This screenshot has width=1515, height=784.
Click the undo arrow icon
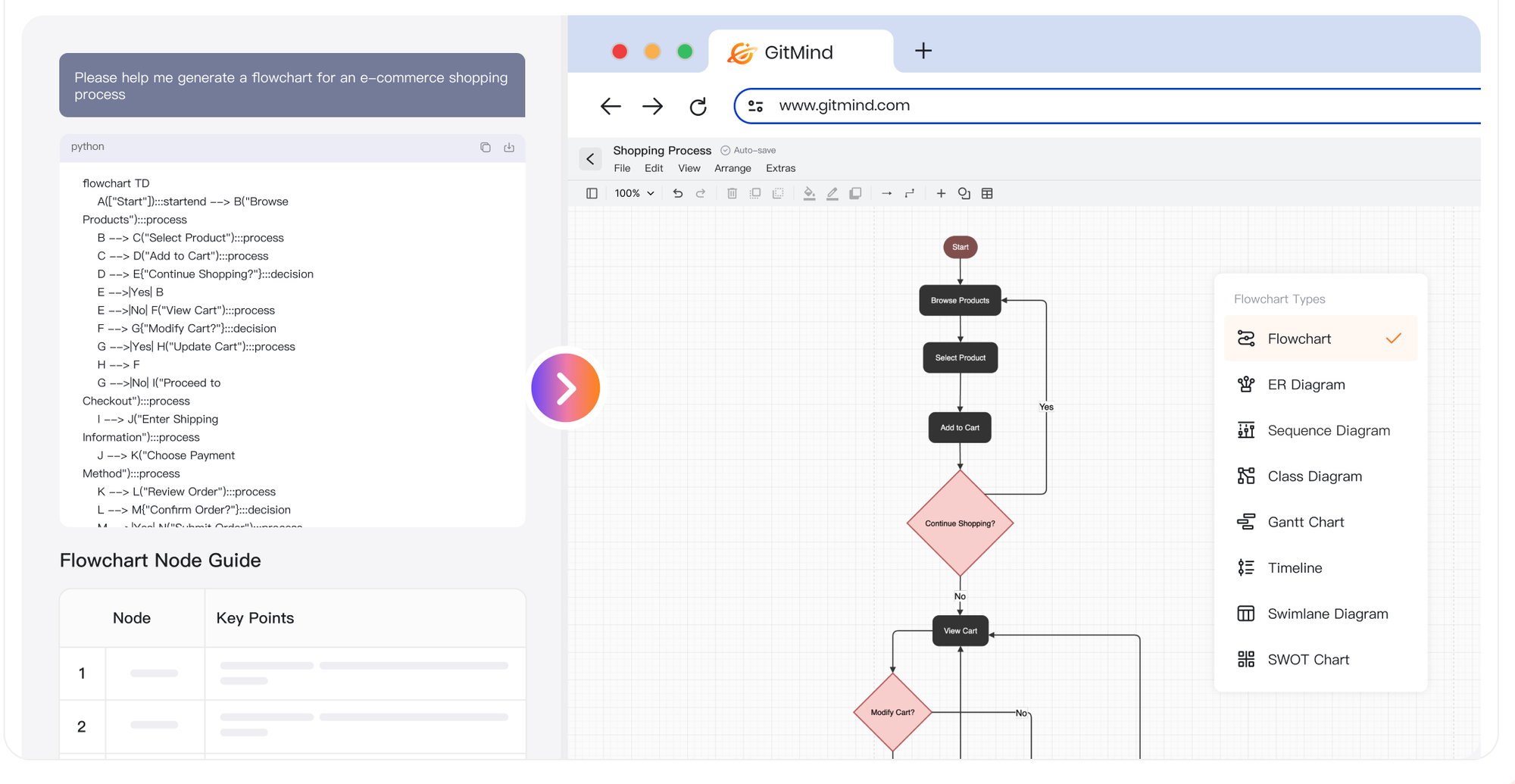click(x=677, y=194)
